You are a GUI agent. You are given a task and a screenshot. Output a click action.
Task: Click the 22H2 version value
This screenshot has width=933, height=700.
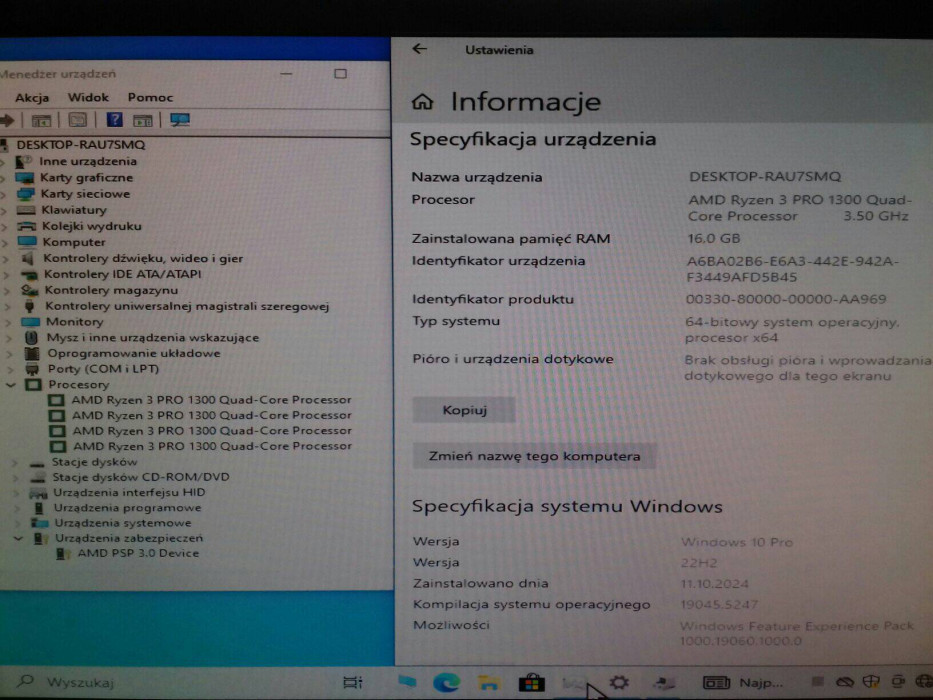pos(699,563)
